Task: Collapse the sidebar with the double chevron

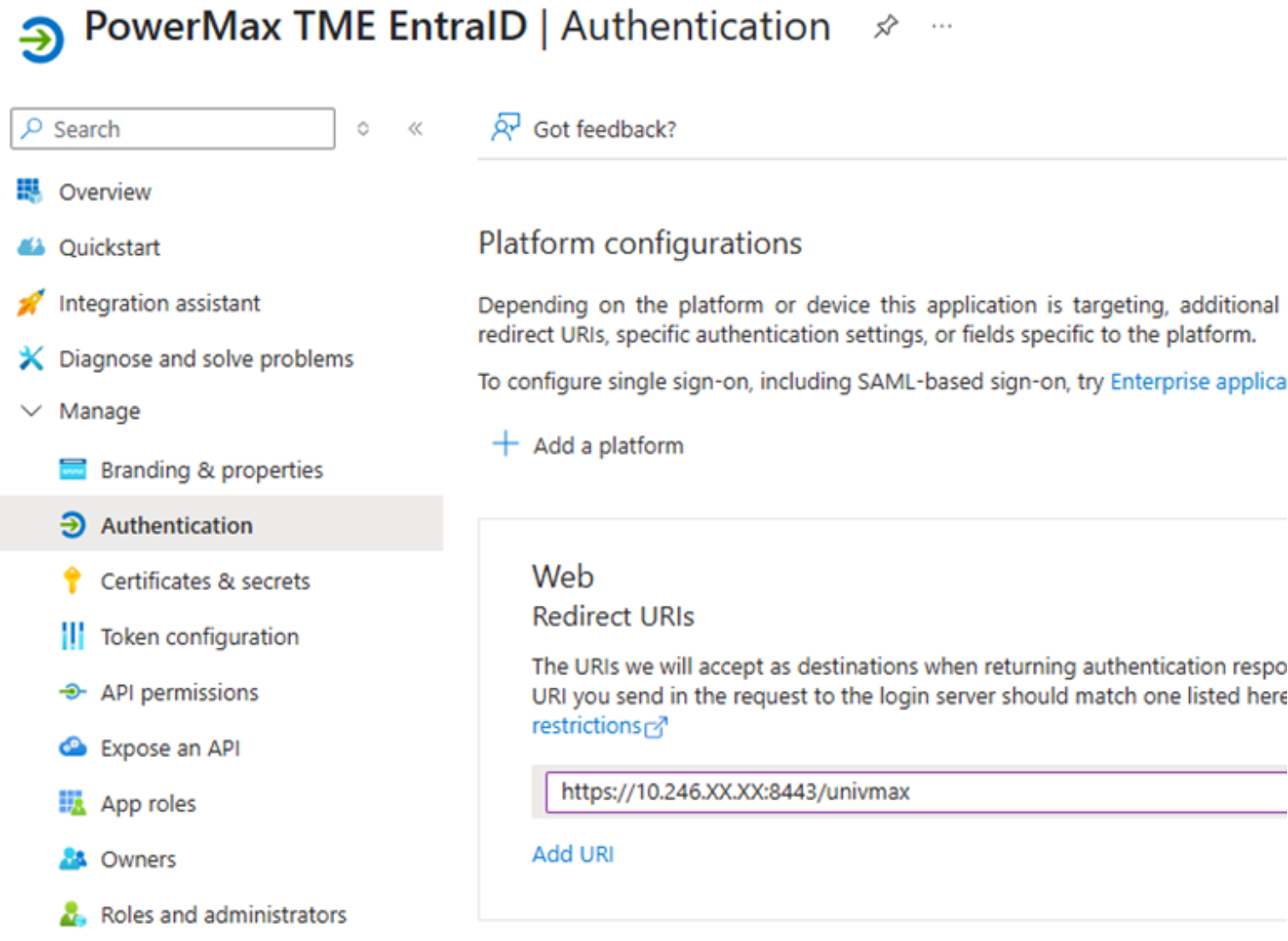Action: (415, 129)
